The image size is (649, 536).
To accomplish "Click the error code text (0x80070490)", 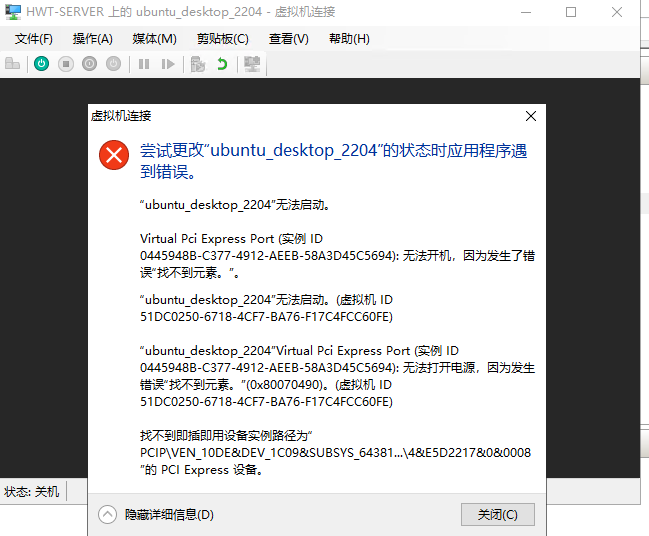I will (x=285, y=385).
